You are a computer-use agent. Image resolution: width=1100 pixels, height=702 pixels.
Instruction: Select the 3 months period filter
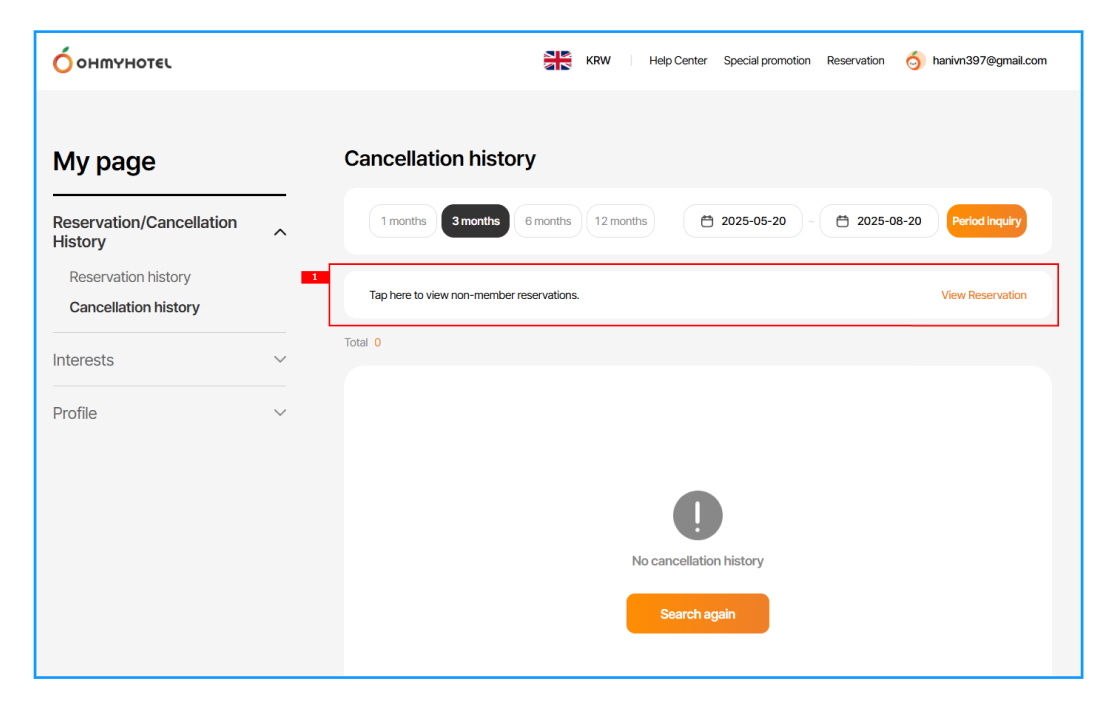click(x=475, y=221)
